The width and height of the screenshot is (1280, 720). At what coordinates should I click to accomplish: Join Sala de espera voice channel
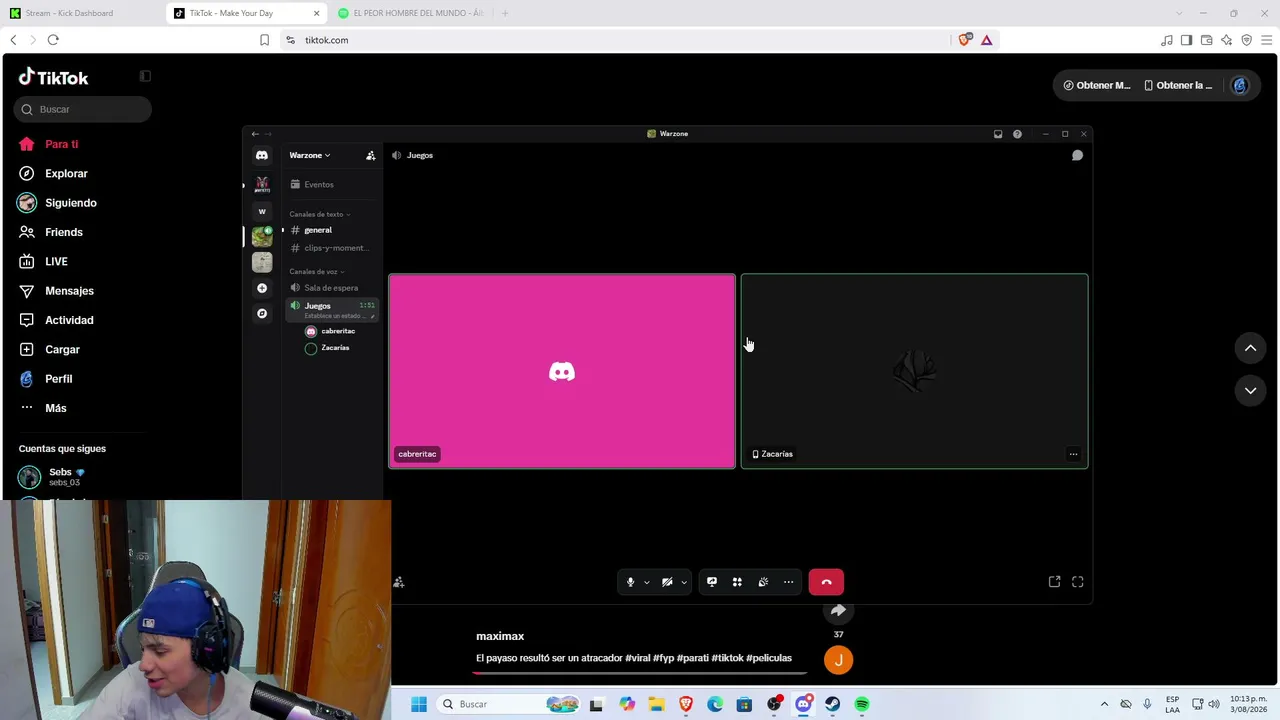coord(331,288)
